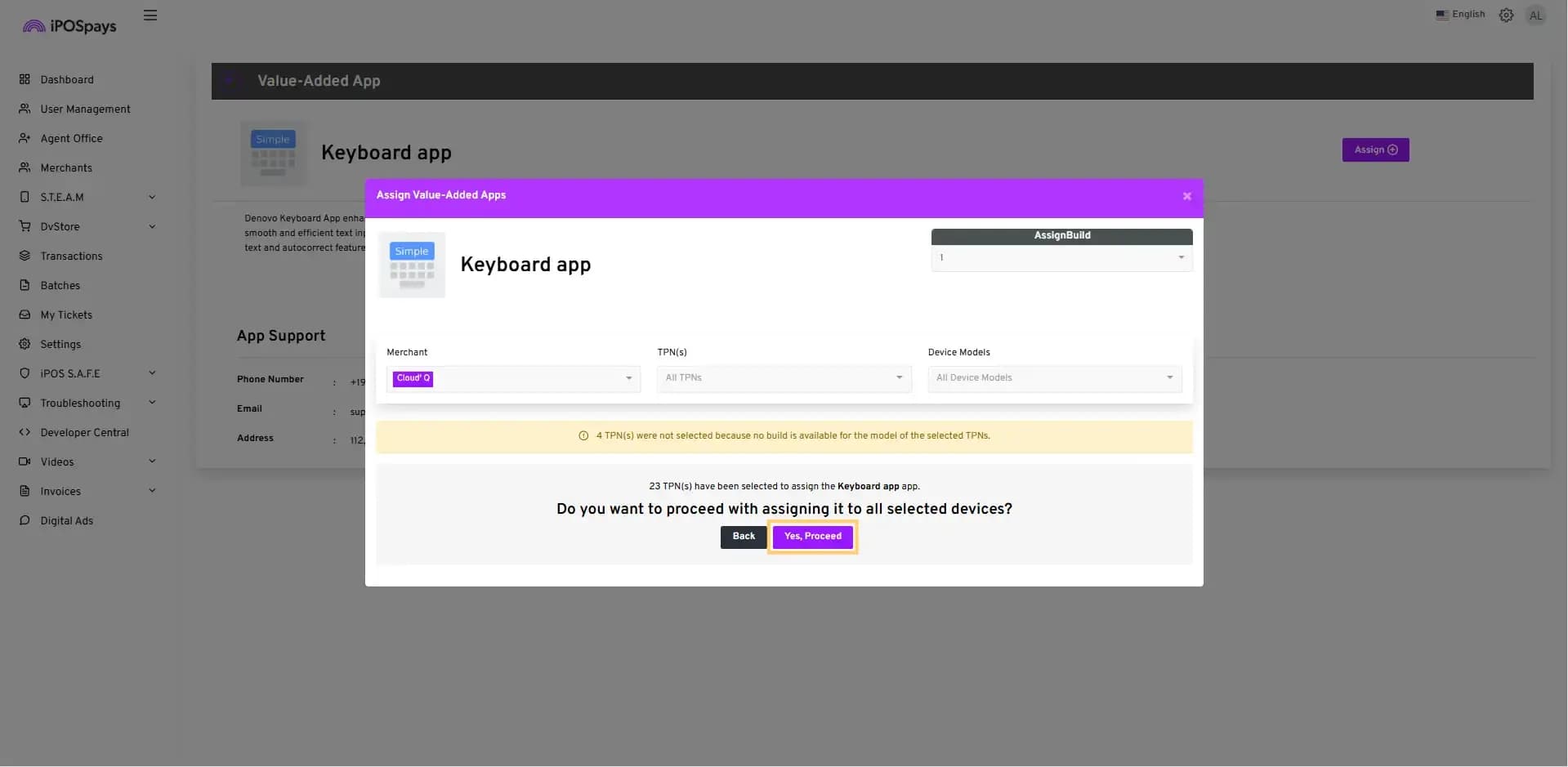The width and height of the screenshot is (1568, 767).
Task: Change language from English selector
Action: (1460, 15)
